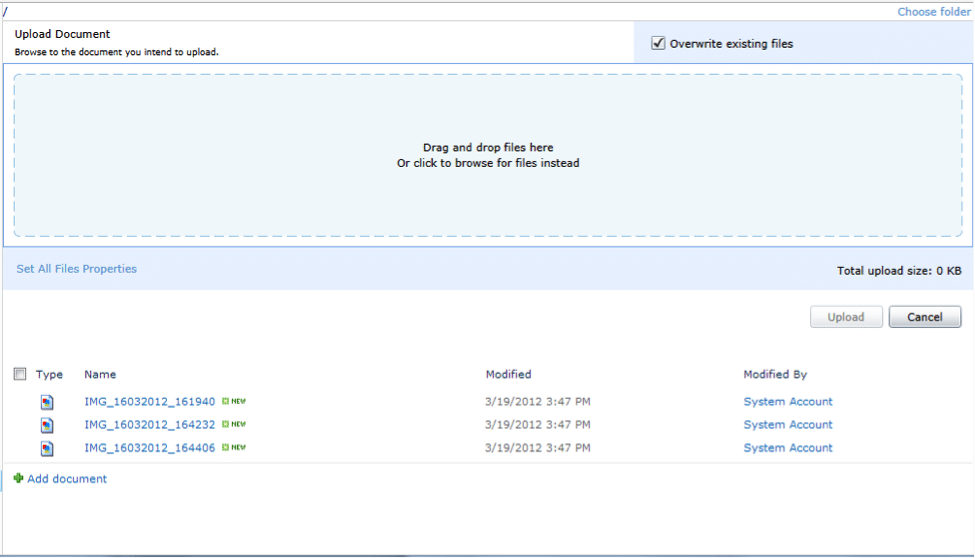The image size is (975, 558).
Task: Open System Account link for IMG_16032012_164232
Action: [x=788, y=424]
